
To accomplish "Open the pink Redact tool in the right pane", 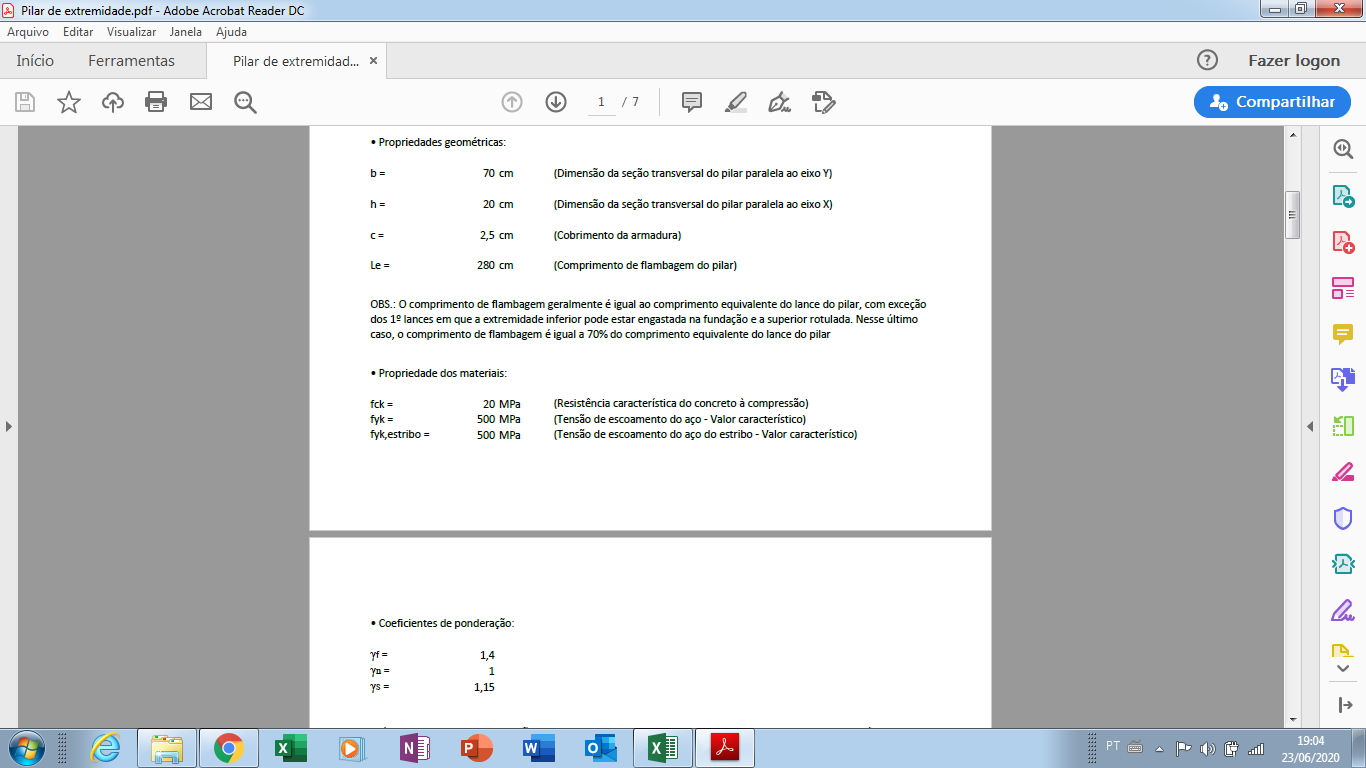I will (x=1342, y=472).
